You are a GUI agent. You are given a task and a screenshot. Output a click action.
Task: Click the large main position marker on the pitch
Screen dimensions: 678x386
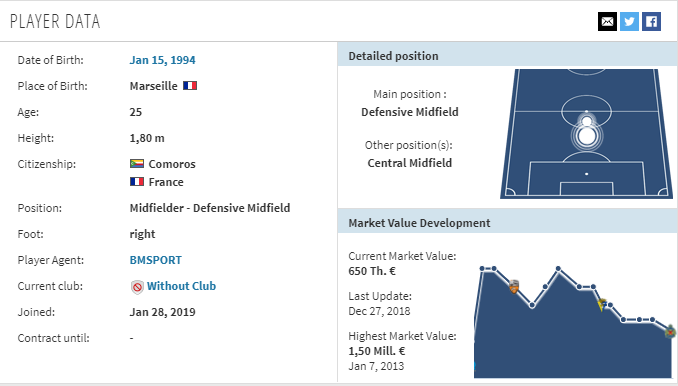[586, 136]
